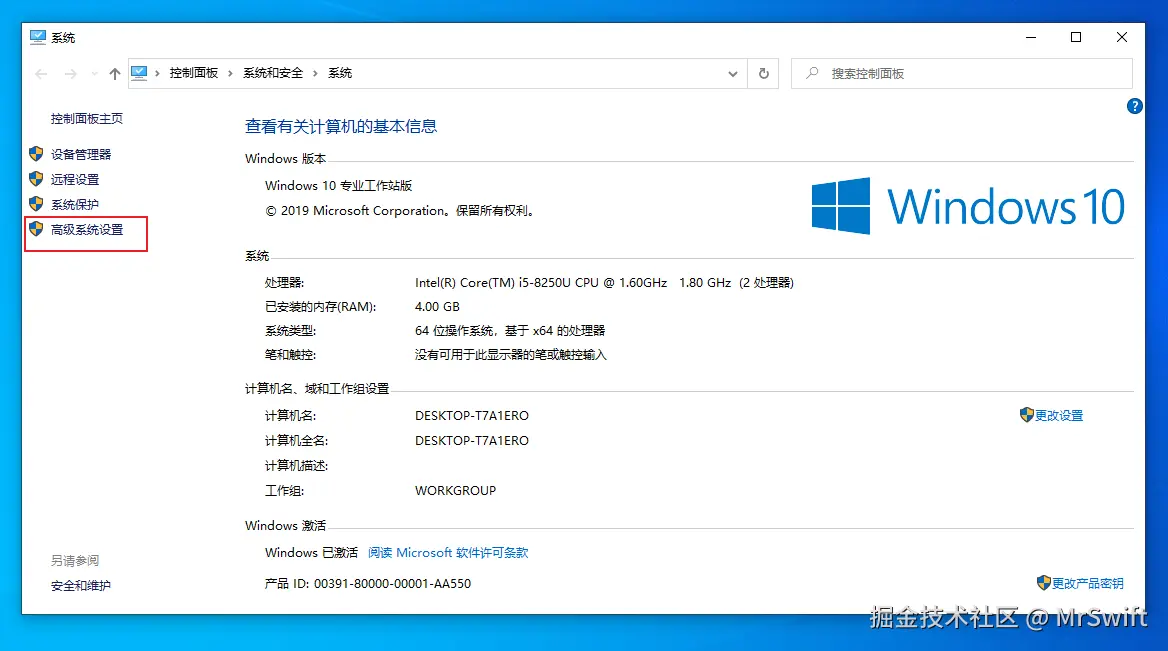Viewport: 1168px width, 651px height.
Task: Click the computer icon in address bar
Action: [139, 72]
